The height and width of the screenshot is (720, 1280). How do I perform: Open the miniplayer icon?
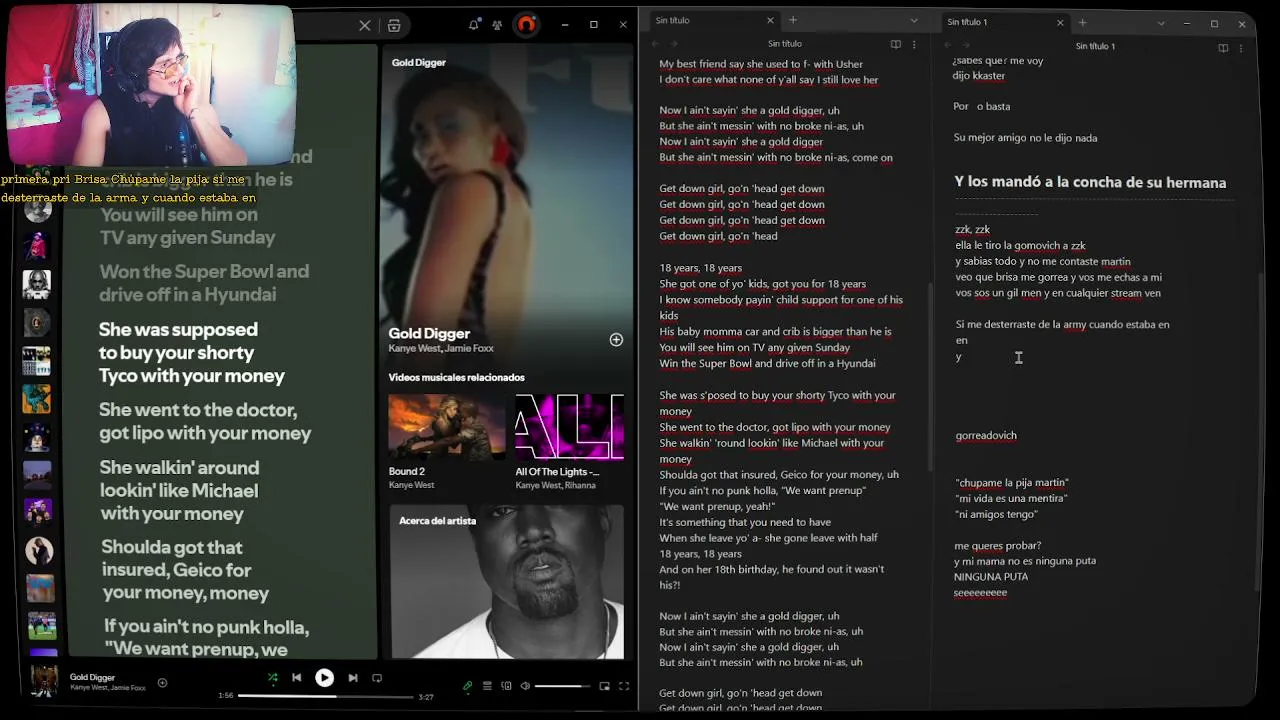(604, 686)
